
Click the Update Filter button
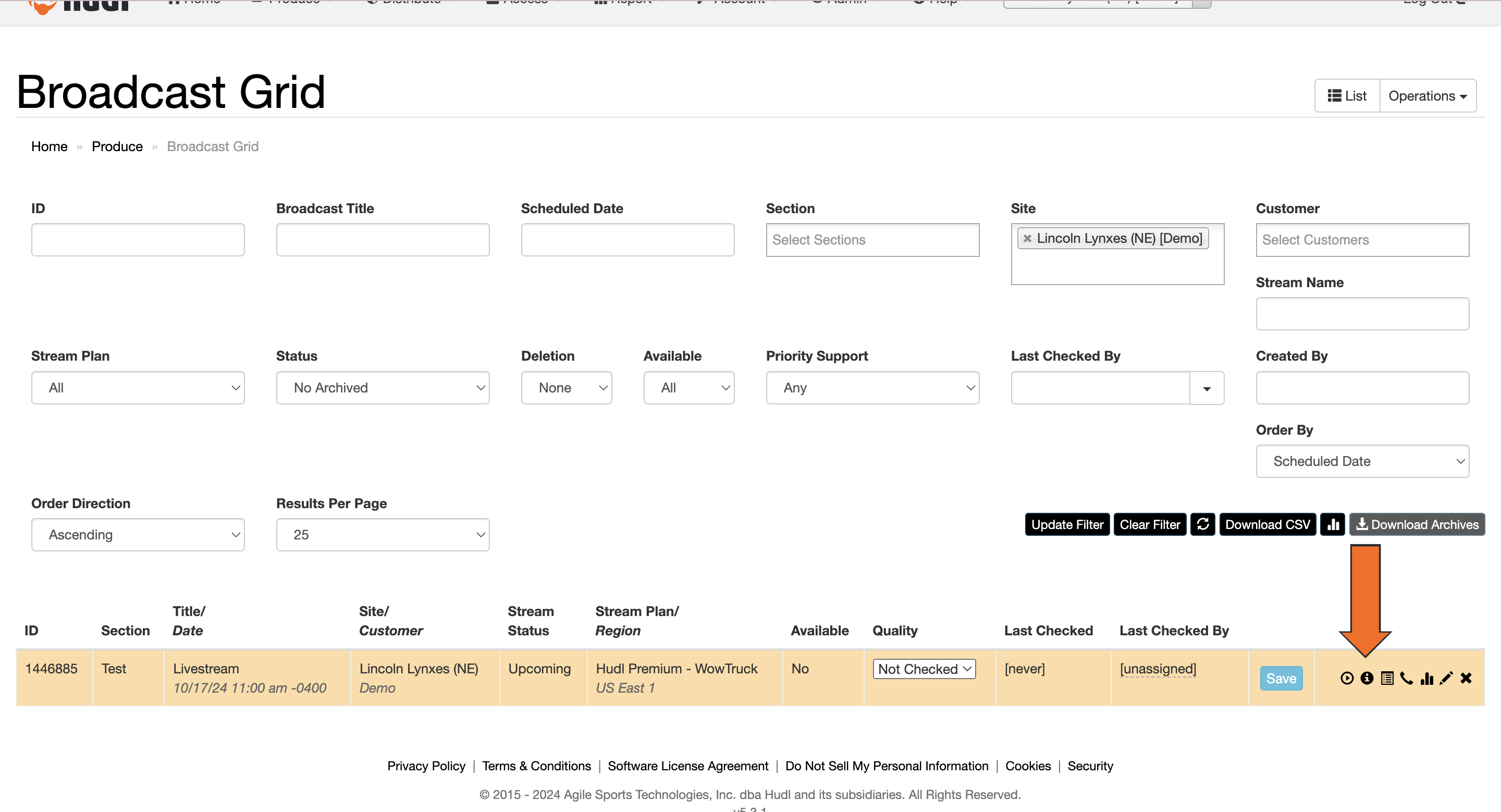tap(1067, 524)
